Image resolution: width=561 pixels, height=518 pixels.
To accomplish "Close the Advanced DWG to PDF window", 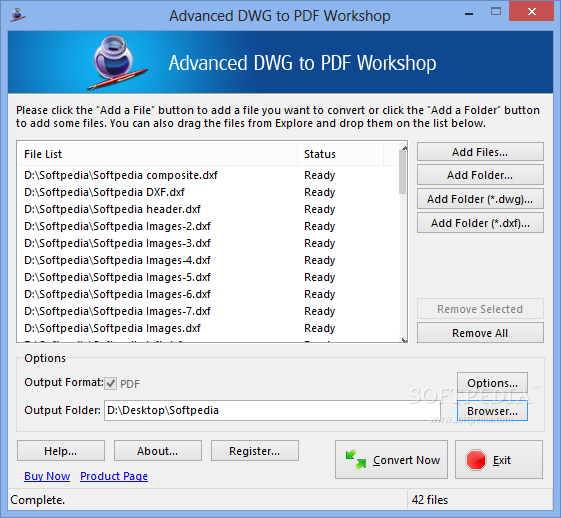I will pyautogui.click(x=532, y=11).
